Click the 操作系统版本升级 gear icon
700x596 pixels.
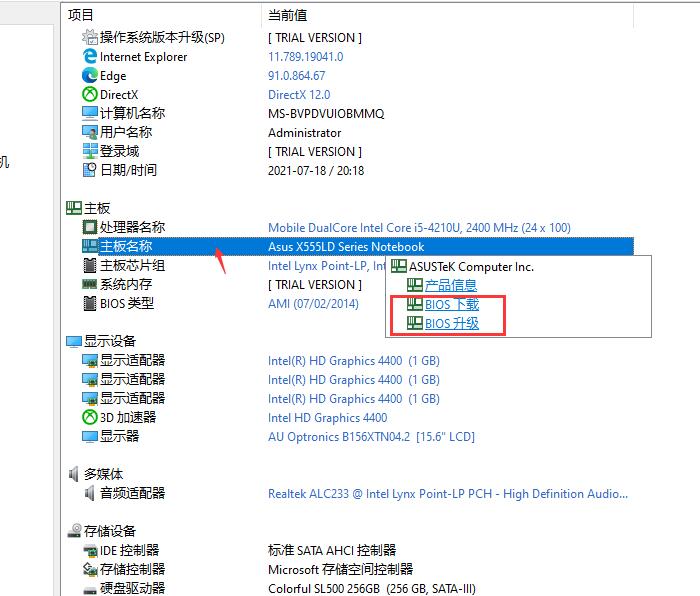click(x=90, y=37)
